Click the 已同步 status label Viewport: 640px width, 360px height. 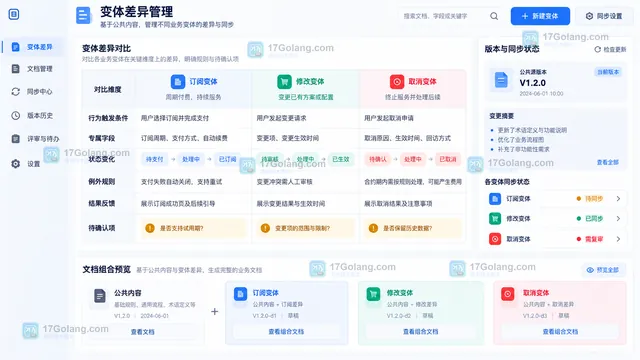click(594, 219)
